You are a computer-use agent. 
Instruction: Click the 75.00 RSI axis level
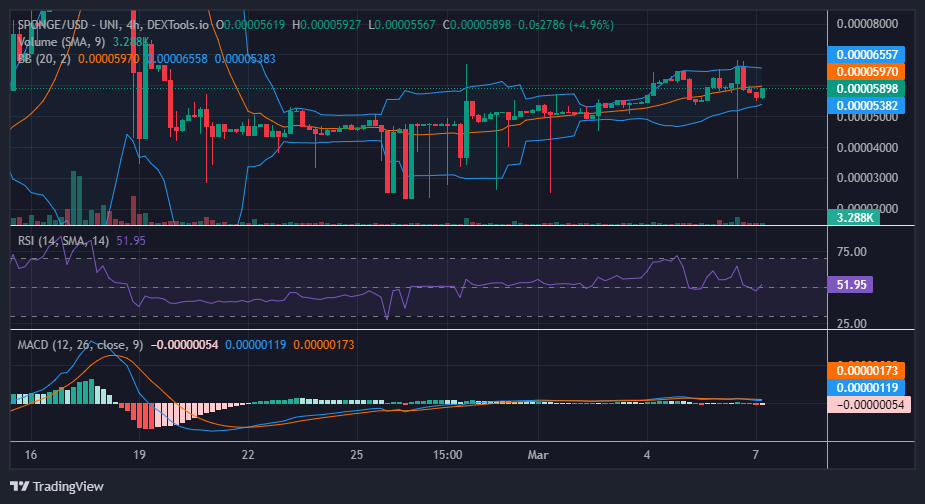852,252
